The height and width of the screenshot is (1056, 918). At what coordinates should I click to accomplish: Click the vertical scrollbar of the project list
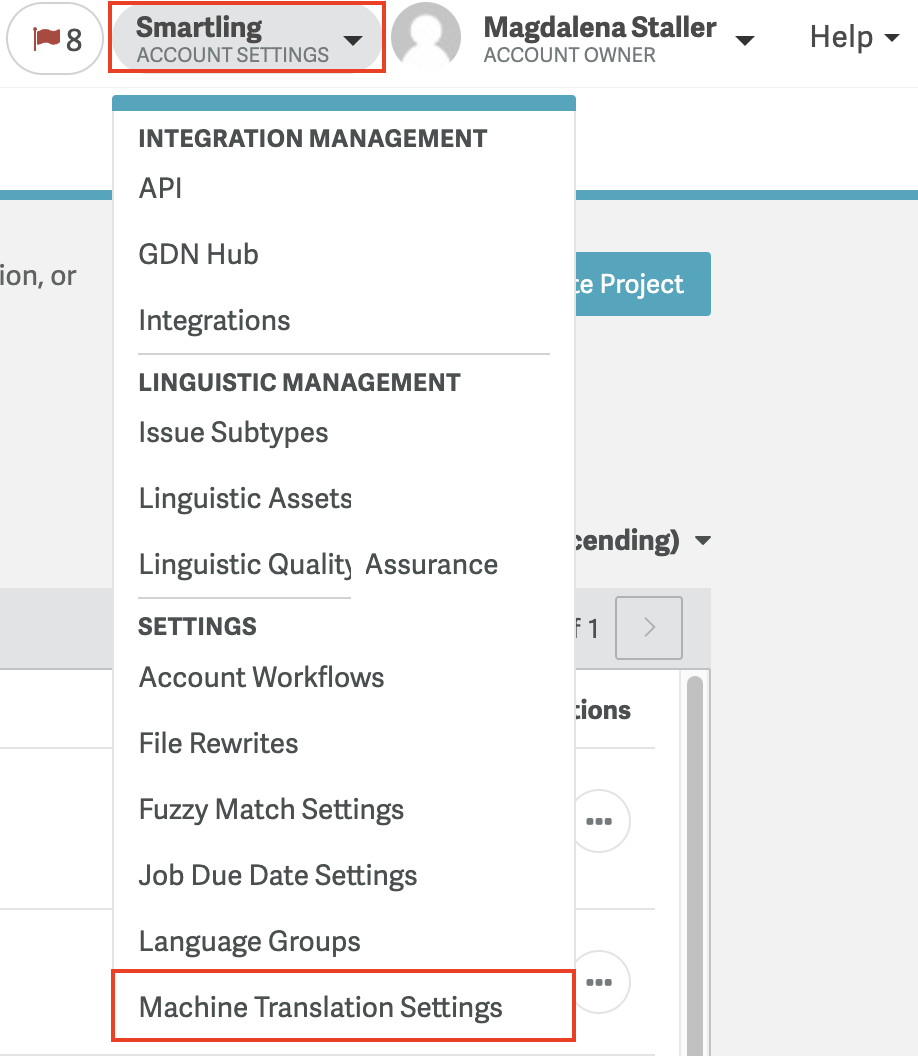point(694,865)
